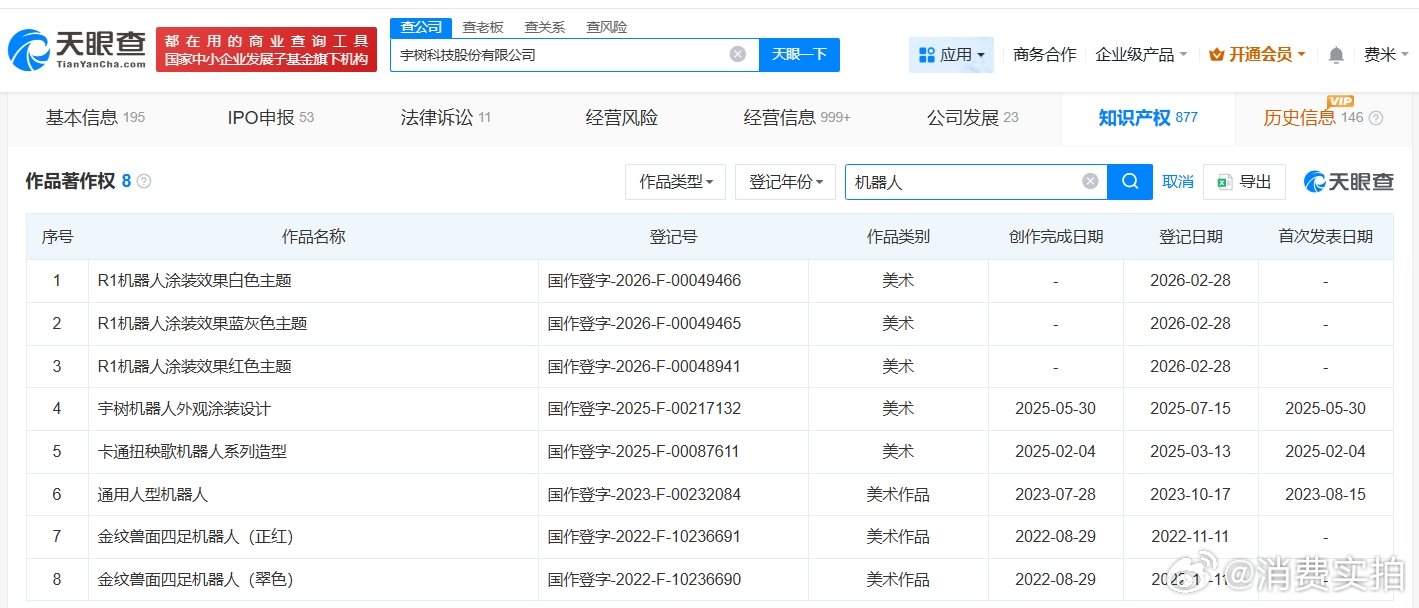The image size is (1419, 608).
Task: Open the 基本信息 tab
Action: point(95,118)
